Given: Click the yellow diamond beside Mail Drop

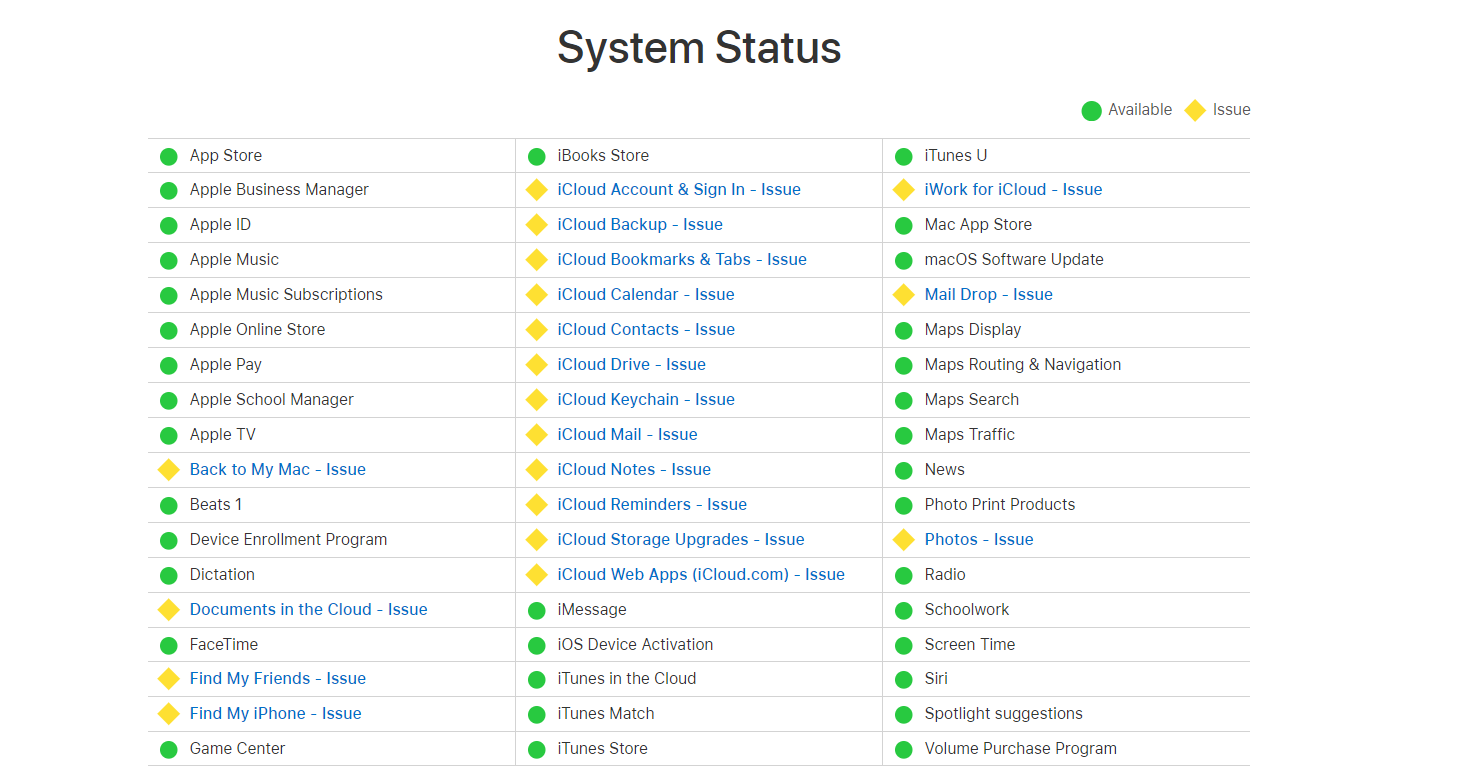Looking at the screenshot, I should click(x=904, y=295).
